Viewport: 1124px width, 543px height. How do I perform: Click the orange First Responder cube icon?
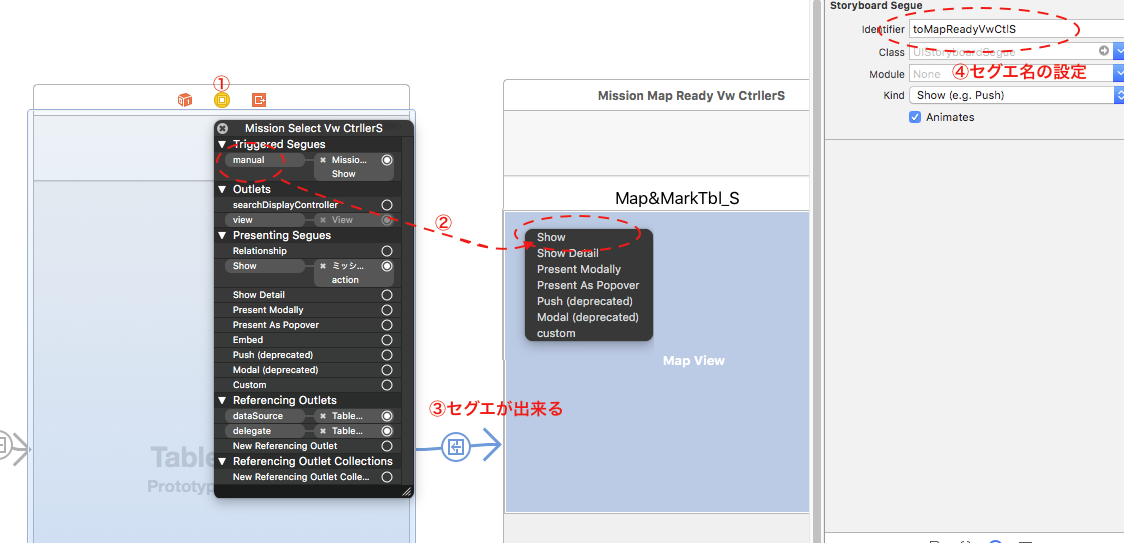point(185,100)
